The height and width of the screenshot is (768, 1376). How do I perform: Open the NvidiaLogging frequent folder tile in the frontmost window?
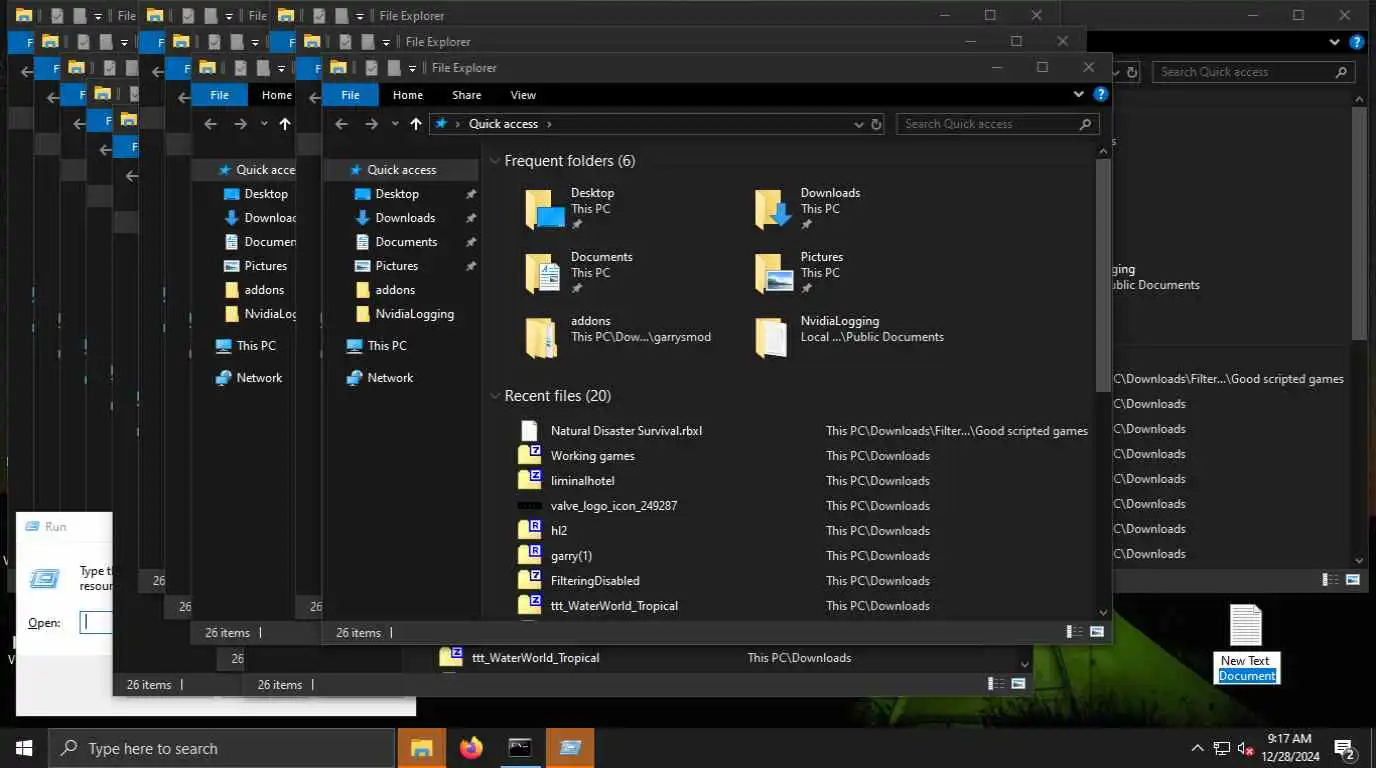pyautogui.click(x=850, y=337)
